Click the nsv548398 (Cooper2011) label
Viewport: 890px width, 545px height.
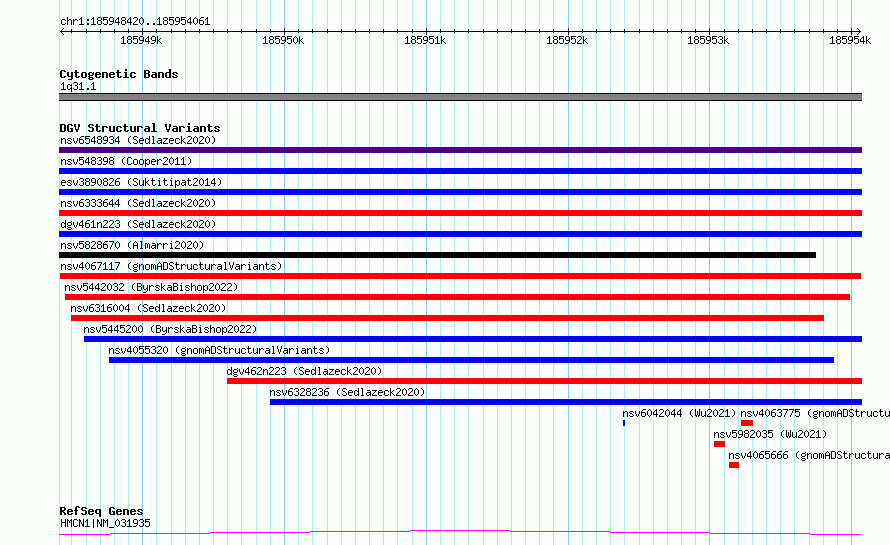coord(126,161)
